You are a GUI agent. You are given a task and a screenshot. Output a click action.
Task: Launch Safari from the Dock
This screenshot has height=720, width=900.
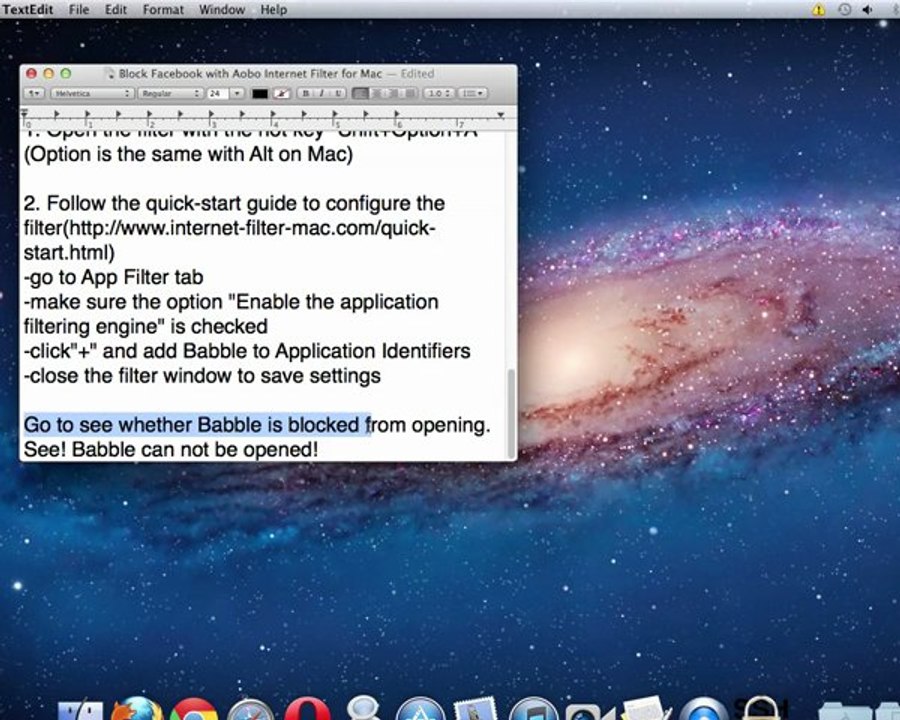[250, 710]
